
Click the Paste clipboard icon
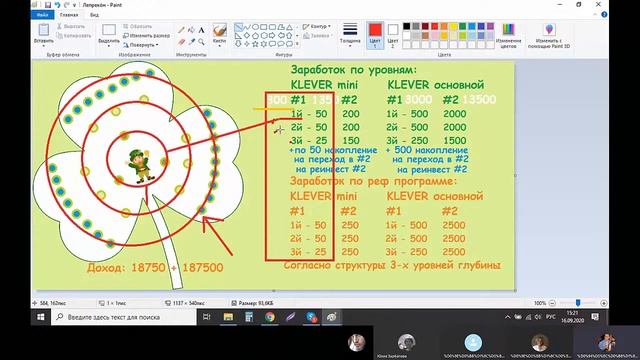tap(44, 30)
